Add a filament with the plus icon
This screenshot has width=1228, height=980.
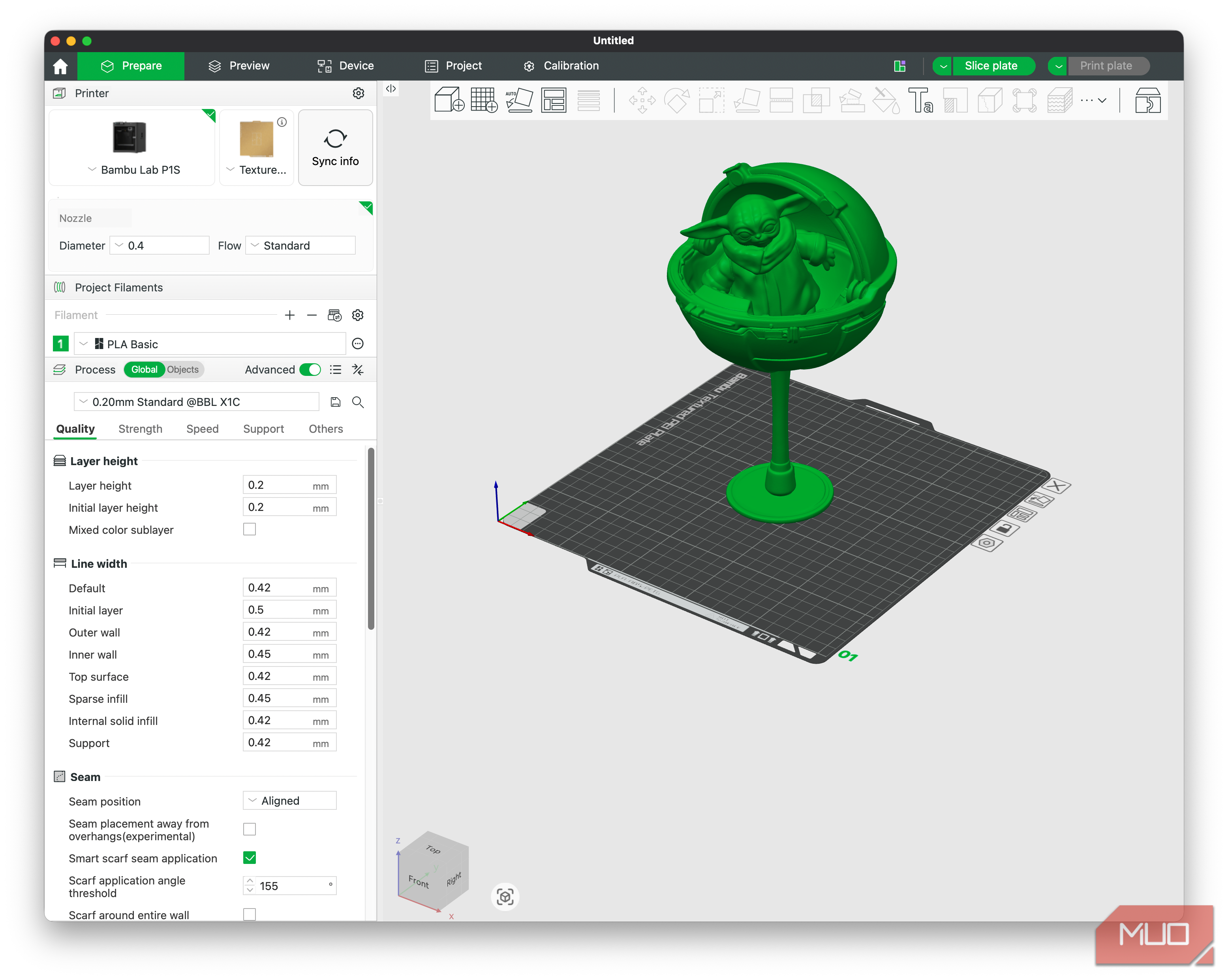click(289, 315)
